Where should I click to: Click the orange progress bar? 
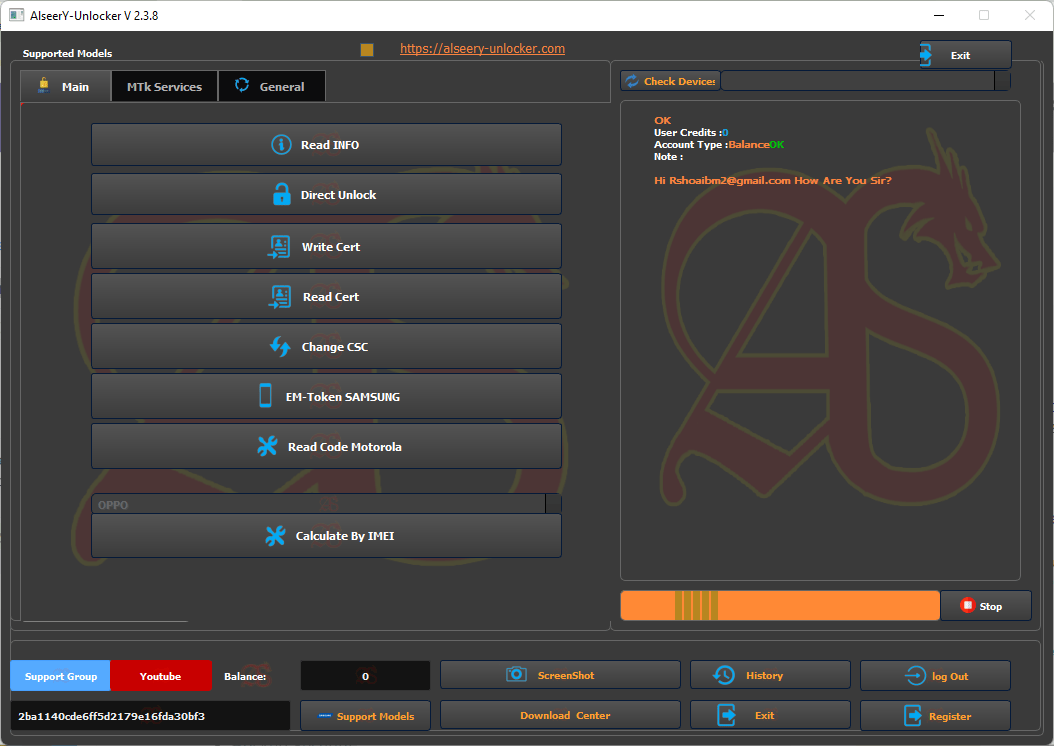point(779,605)
